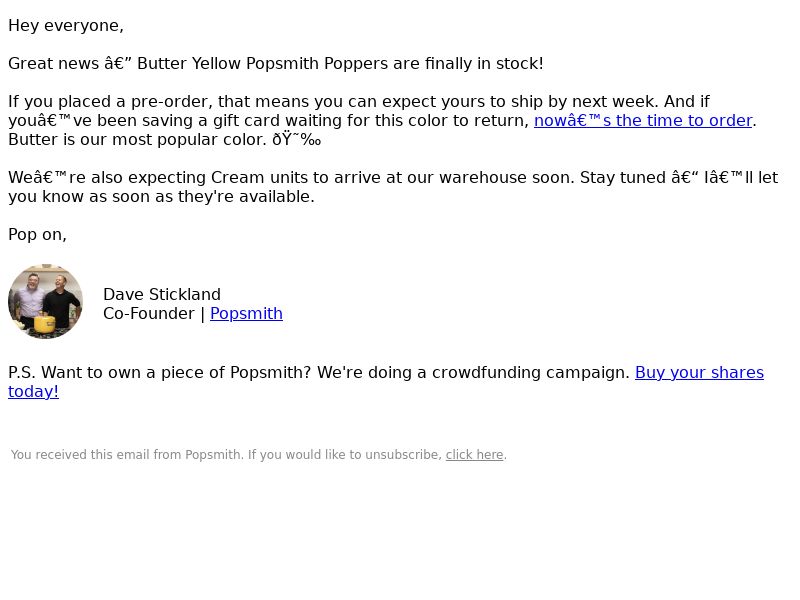
Task: Click the yellow popcorn popper in the photo
Action: (x=44, y=323)
